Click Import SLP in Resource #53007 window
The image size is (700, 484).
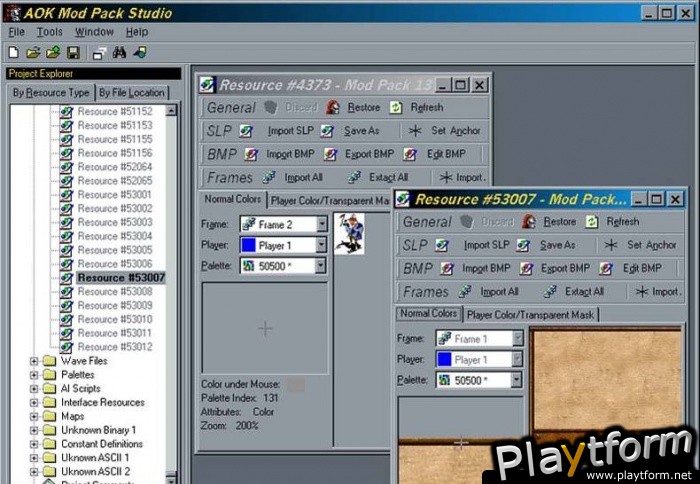tap(473, 245)
